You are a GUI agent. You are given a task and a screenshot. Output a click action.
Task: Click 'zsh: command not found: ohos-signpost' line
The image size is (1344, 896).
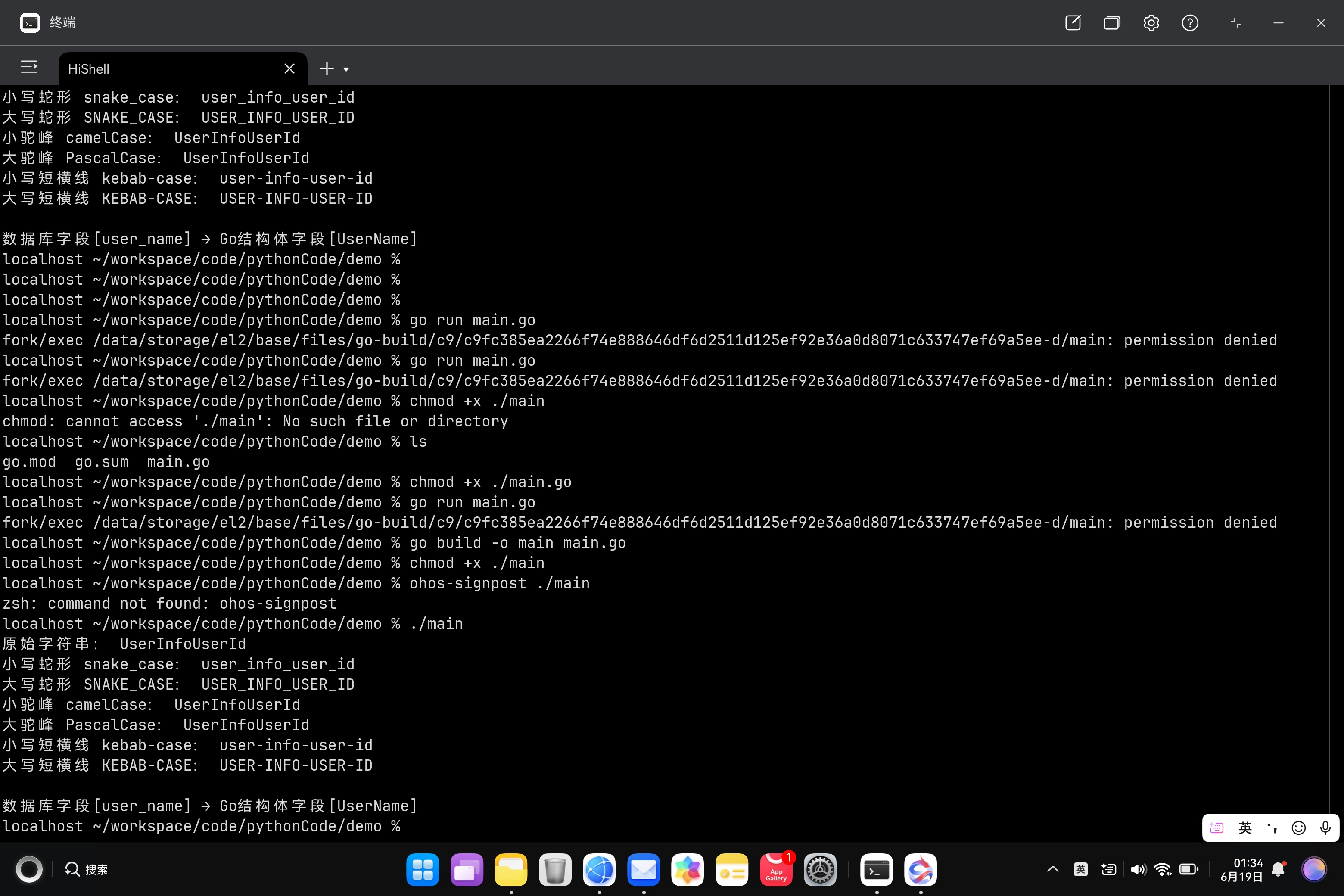[169, 604]
